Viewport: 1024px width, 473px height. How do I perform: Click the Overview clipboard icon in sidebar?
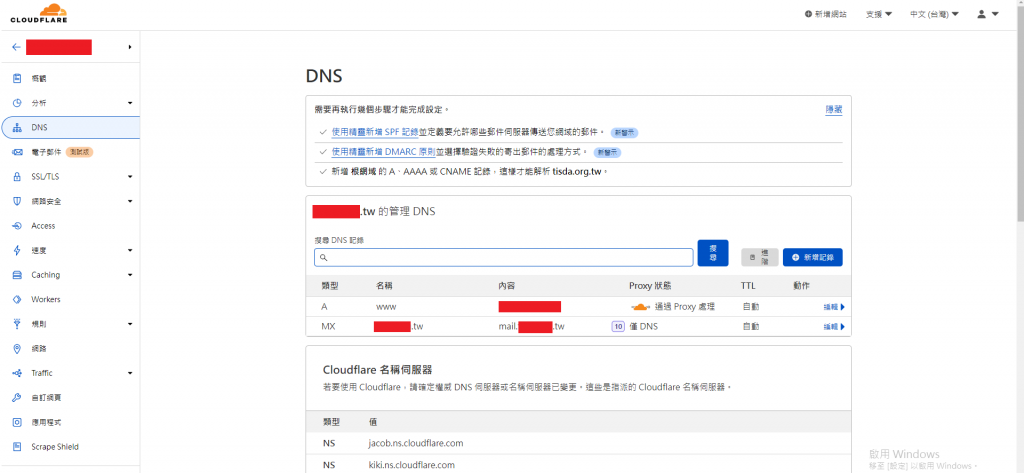[x=18, y=78]
